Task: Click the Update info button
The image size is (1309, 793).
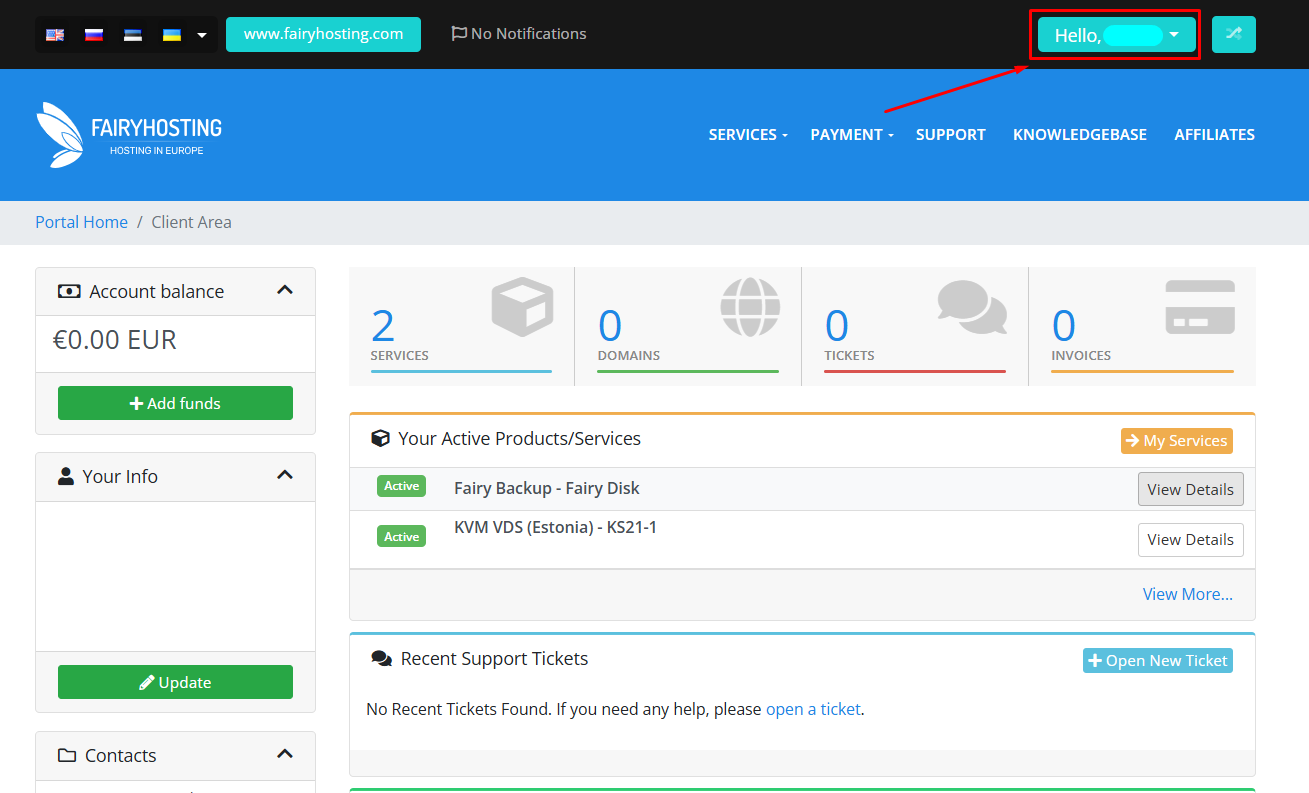Action: [175, 682]
